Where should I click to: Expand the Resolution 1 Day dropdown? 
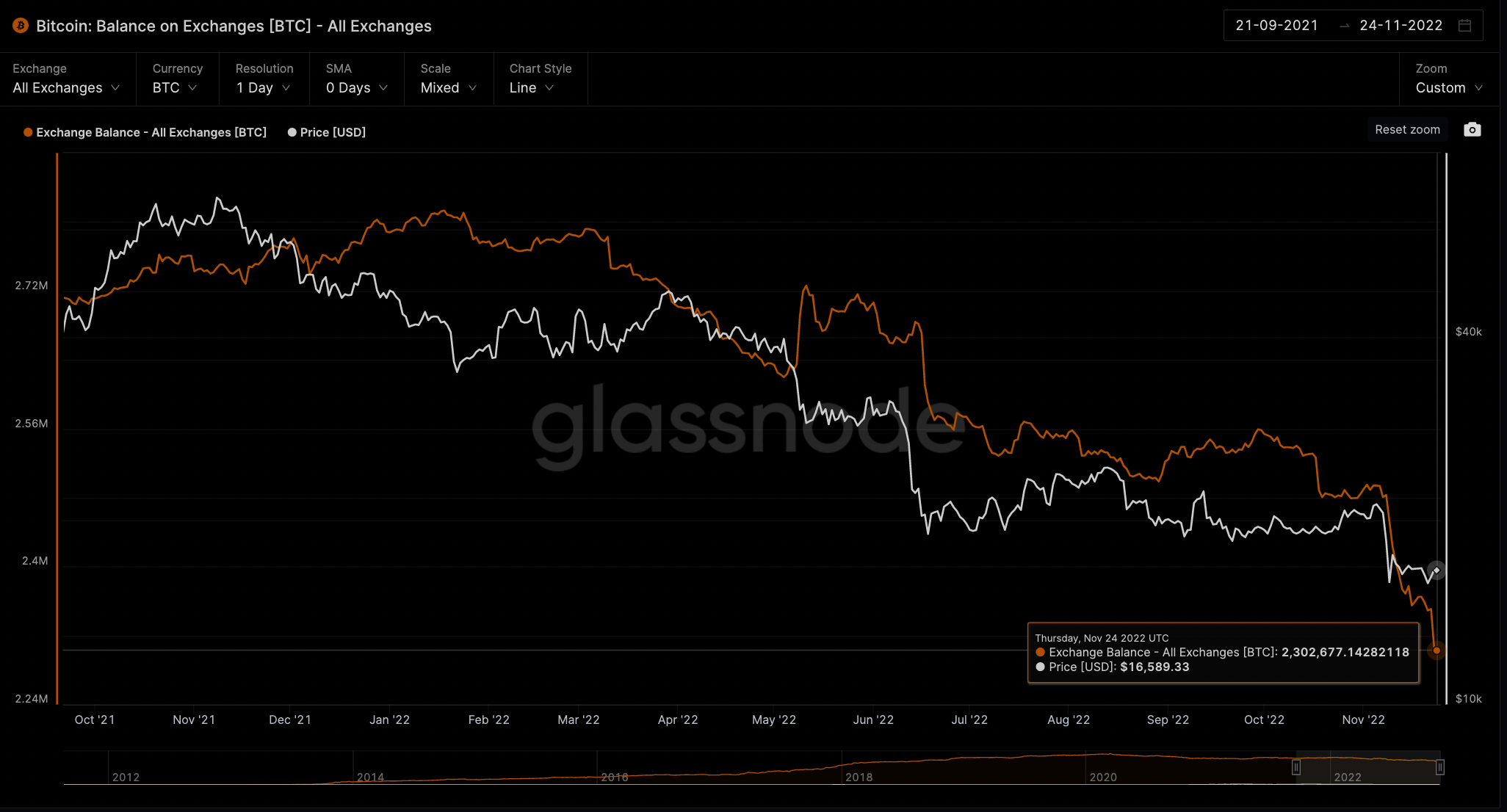(263, 87)
